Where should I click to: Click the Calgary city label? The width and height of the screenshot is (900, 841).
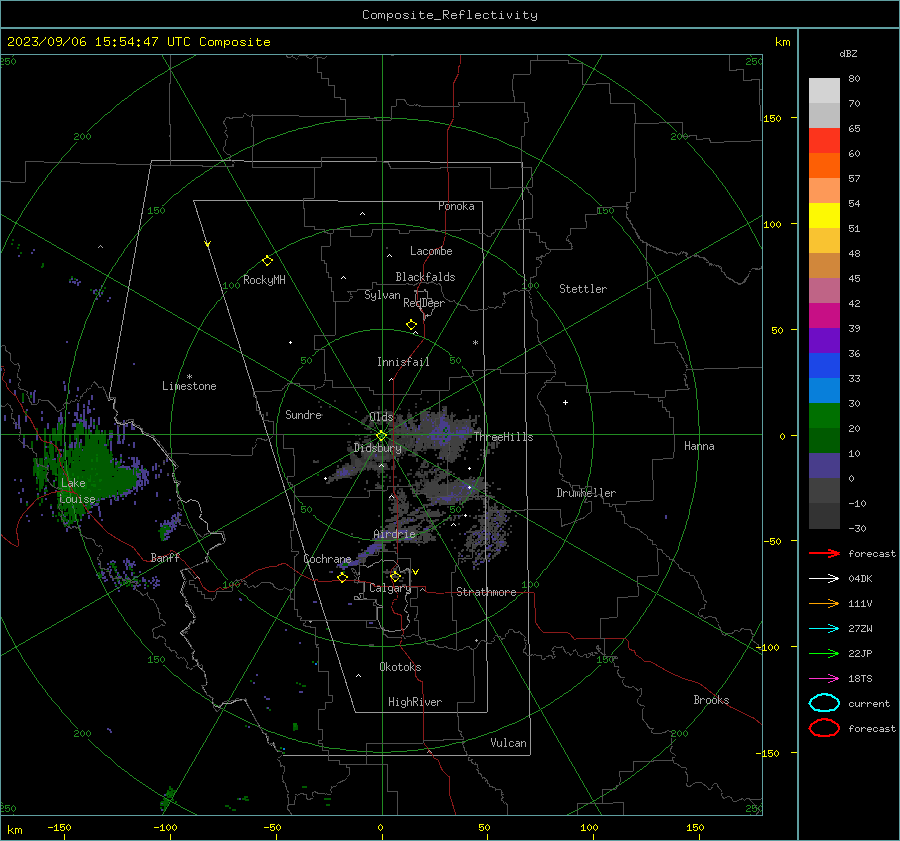click(x=390, y=588)
